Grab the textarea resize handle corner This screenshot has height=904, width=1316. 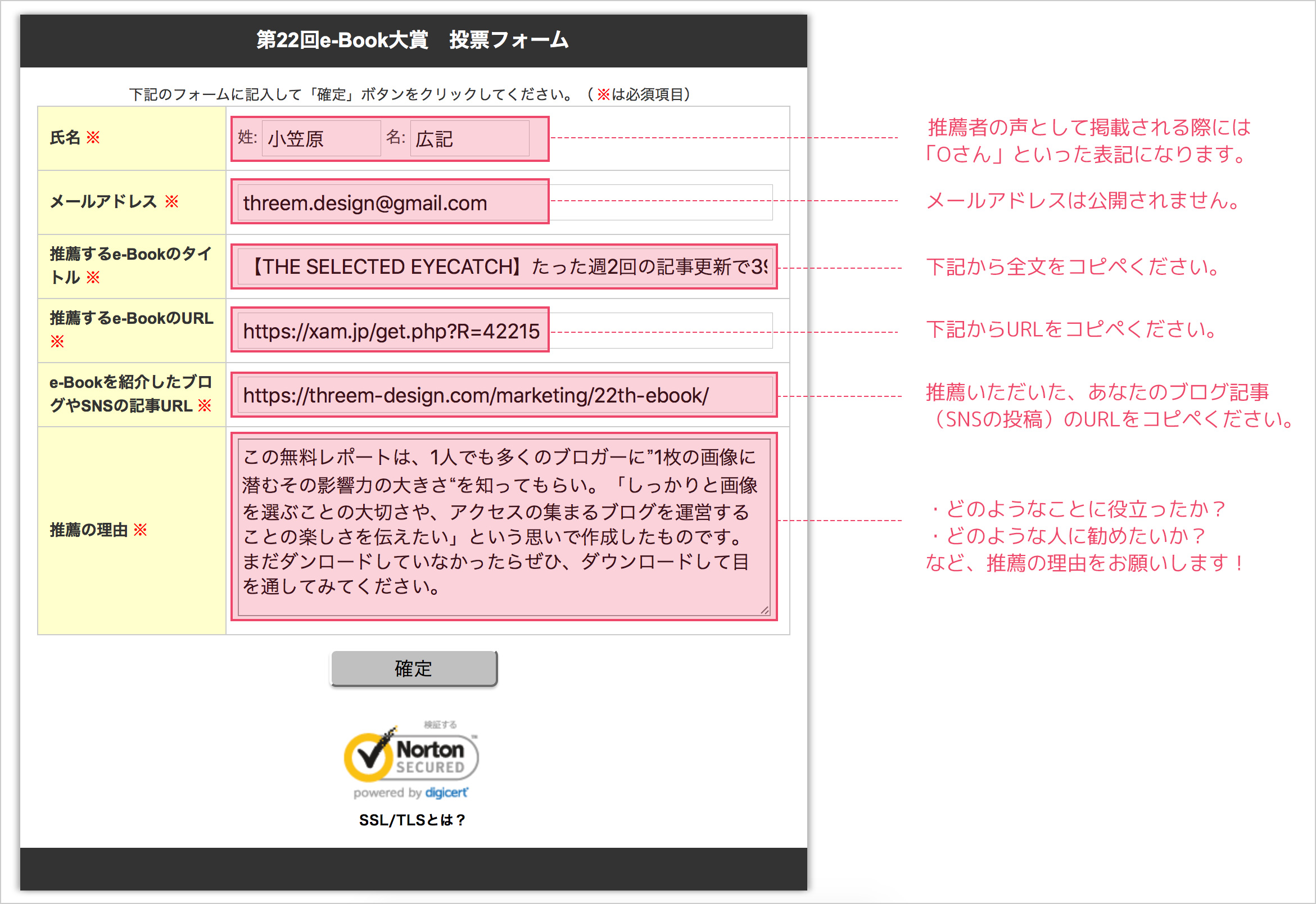coord(765,610)
